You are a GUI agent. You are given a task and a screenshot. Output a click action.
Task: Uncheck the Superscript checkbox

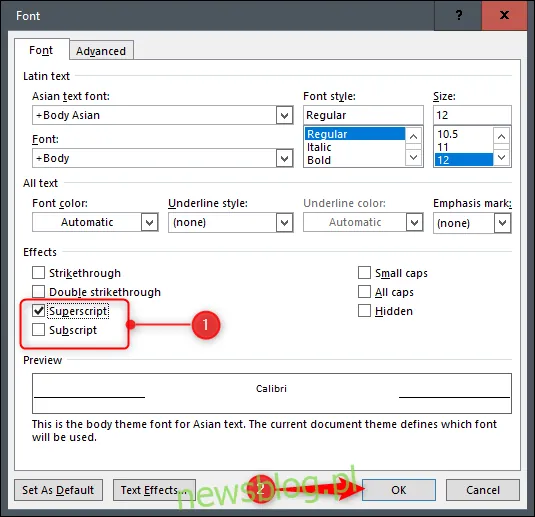38,311
